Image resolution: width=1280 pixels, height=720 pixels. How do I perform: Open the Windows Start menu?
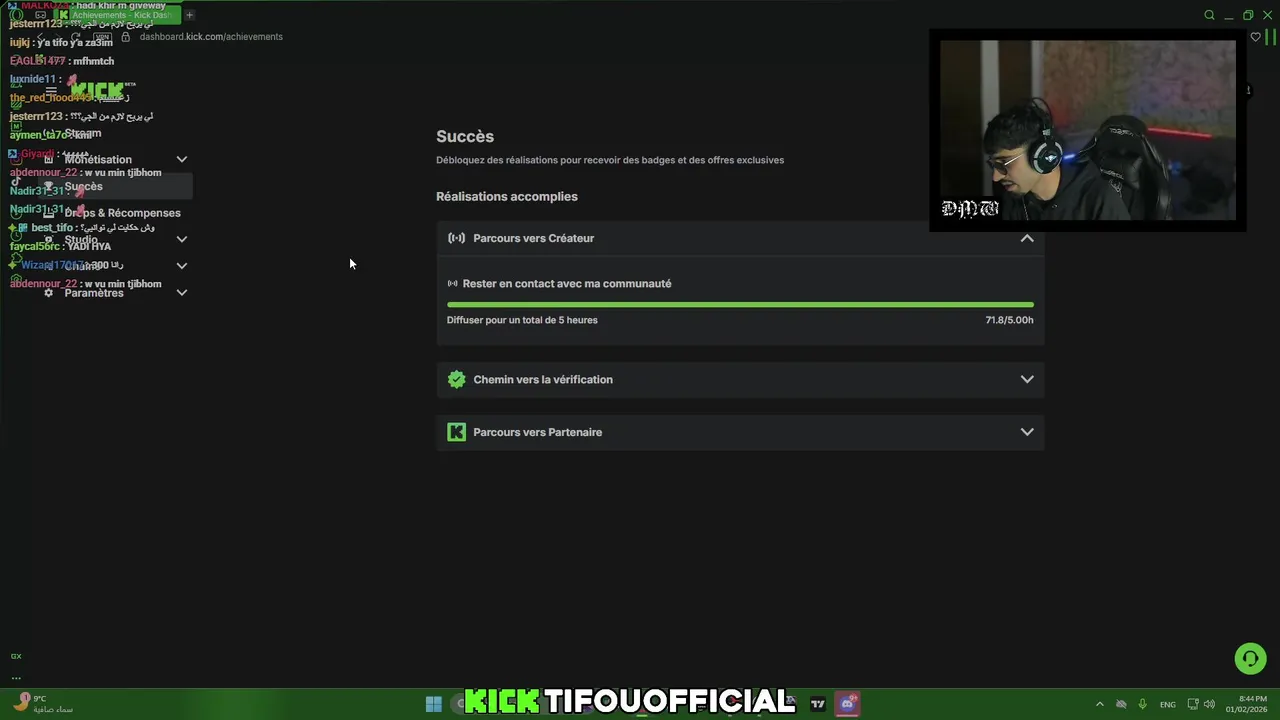[x=434, y=704]
